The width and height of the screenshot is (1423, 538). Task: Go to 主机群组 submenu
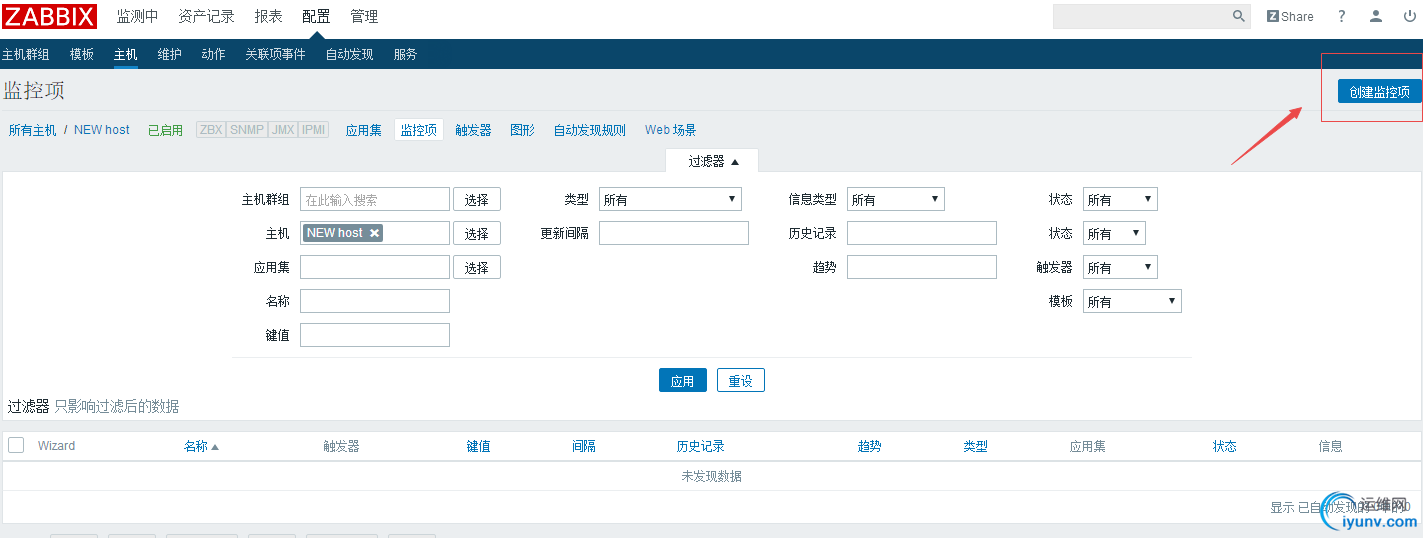25,54
